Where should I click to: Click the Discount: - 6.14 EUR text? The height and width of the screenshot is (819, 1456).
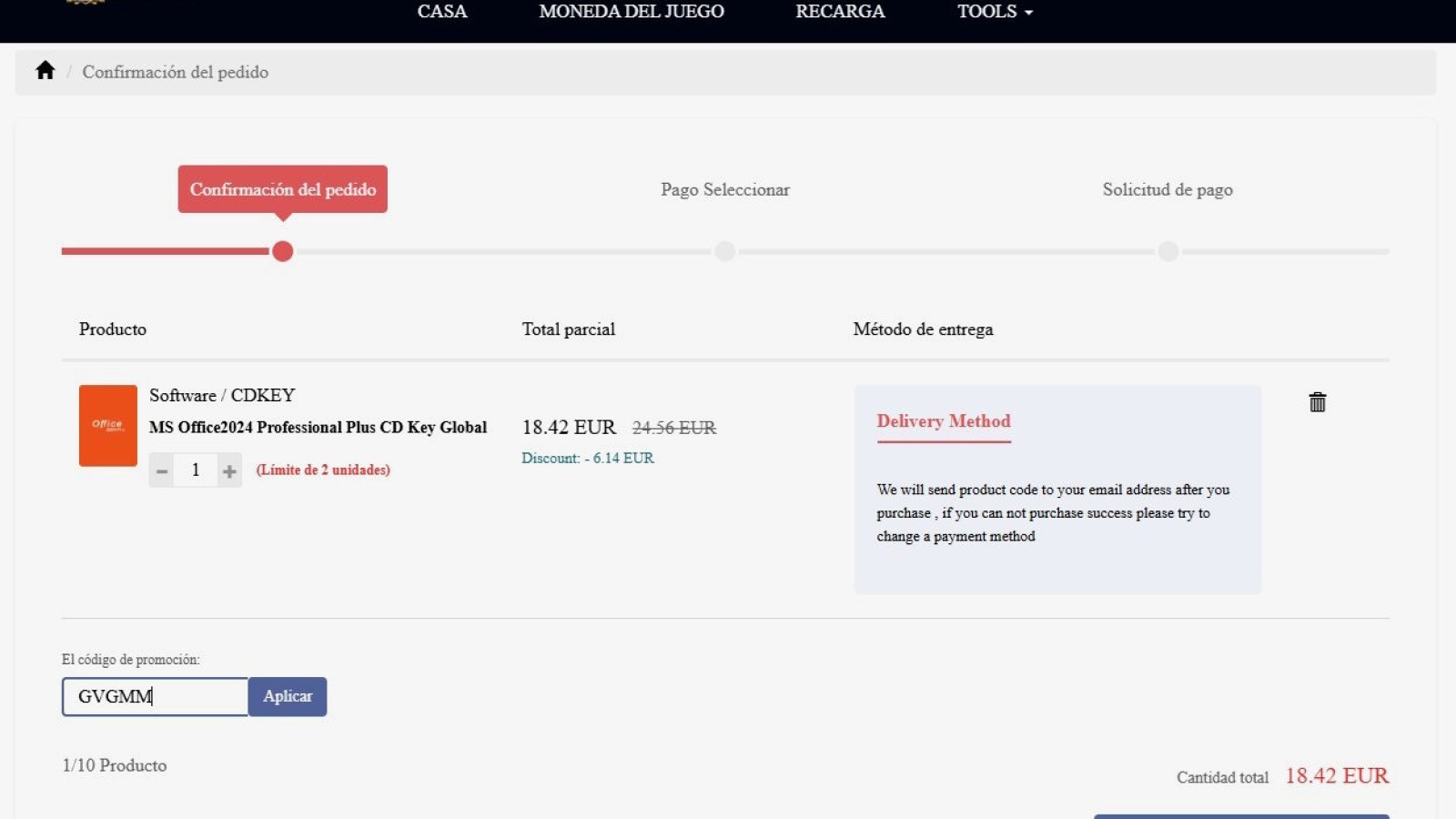pyautogui.click(x=588, y=458)
